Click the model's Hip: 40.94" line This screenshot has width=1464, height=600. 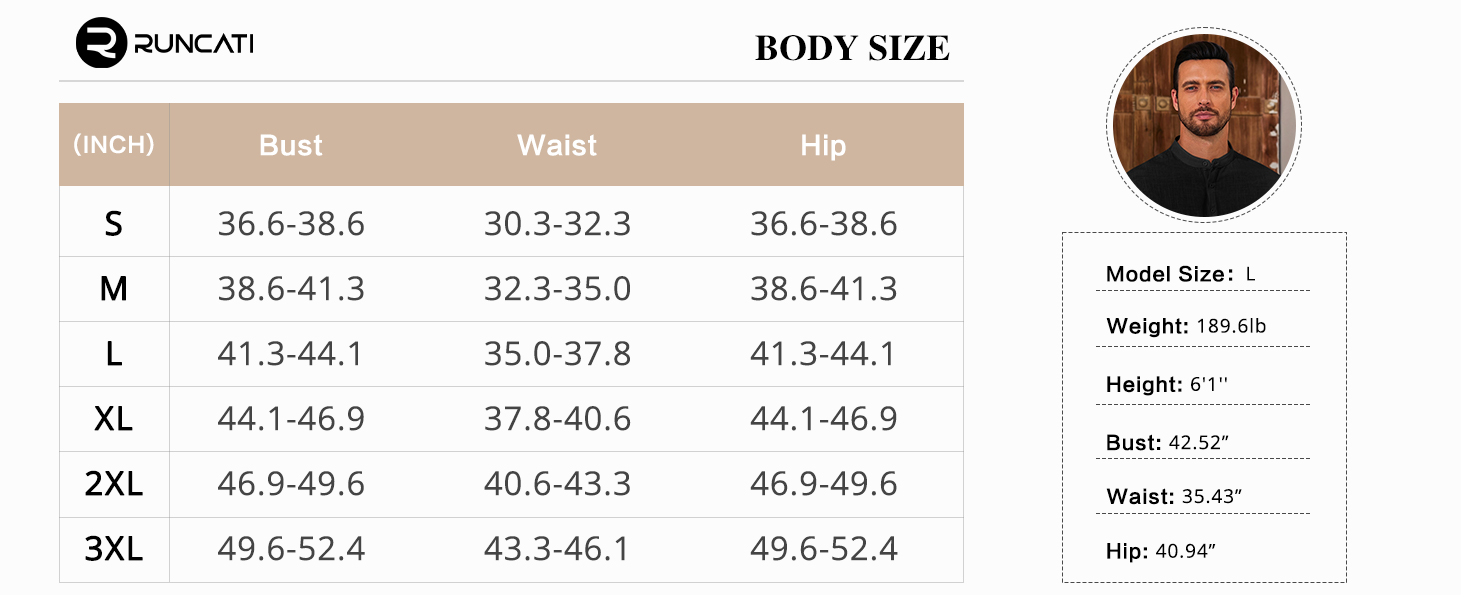click(1160, 551)
